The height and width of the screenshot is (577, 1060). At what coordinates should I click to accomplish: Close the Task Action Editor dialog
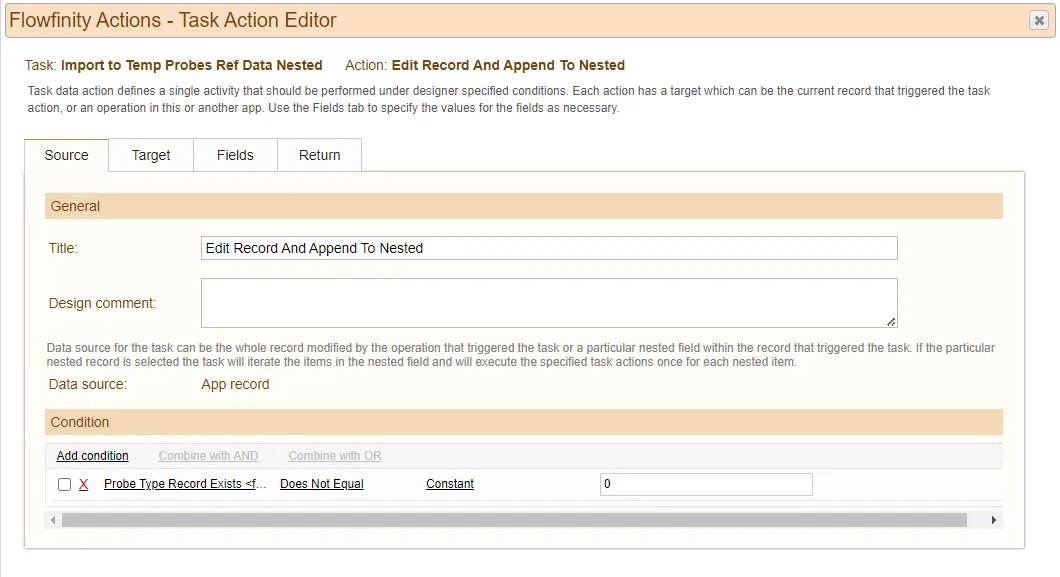(1039, 20)
